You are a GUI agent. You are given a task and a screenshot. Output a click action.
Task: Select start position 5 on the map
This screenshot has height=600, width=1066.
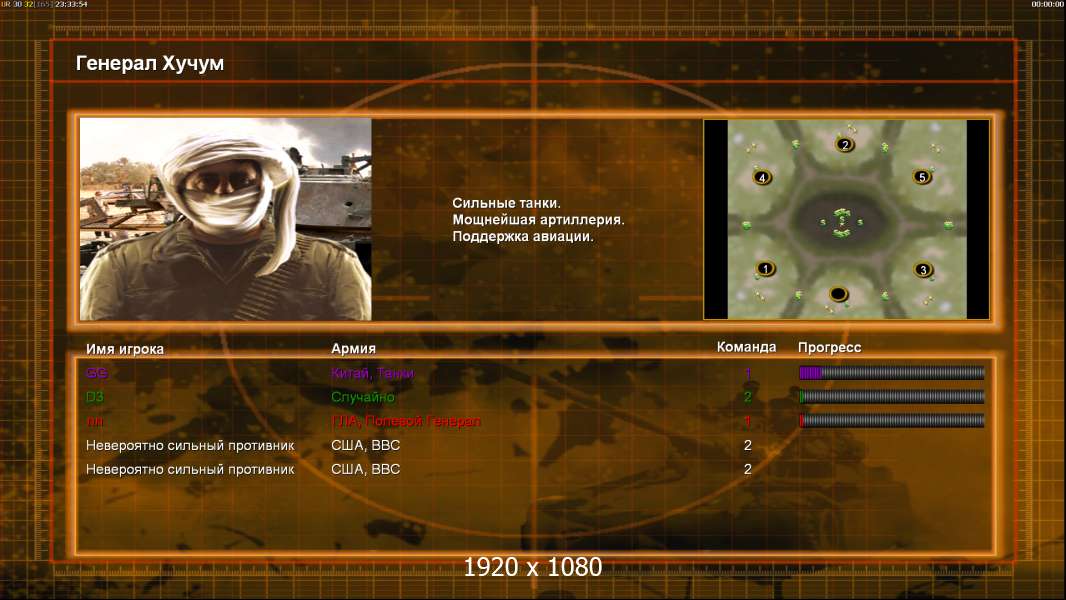point(922,177)
